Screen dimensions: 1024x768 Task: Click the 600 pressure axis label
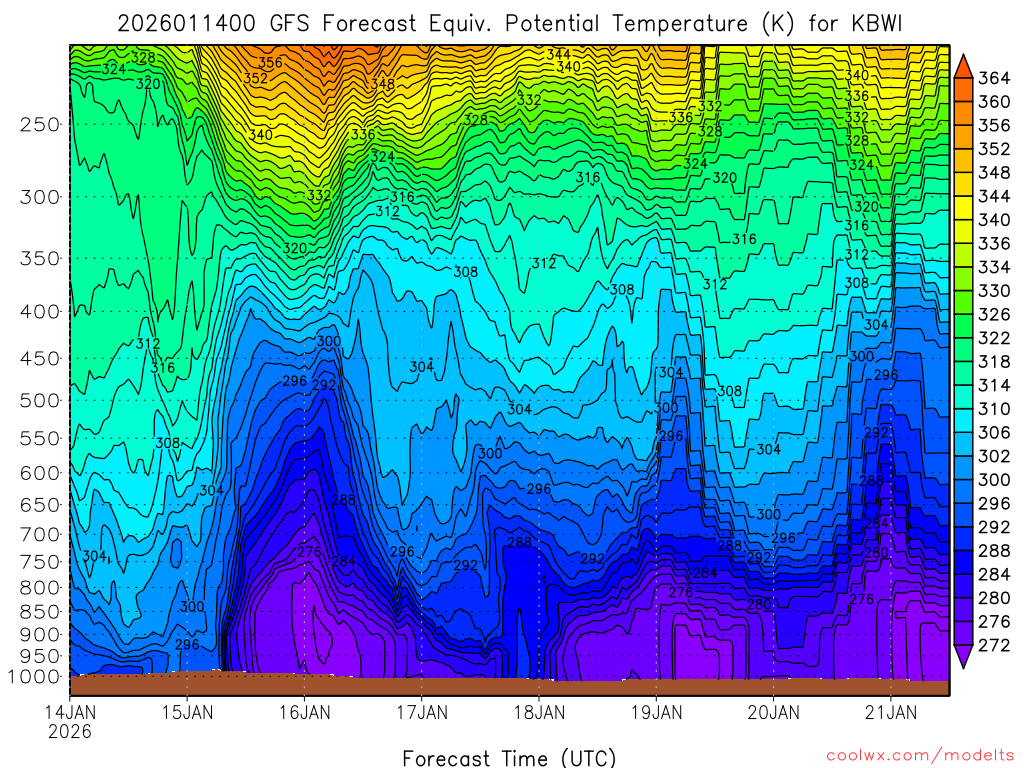(x=39, y=473)
